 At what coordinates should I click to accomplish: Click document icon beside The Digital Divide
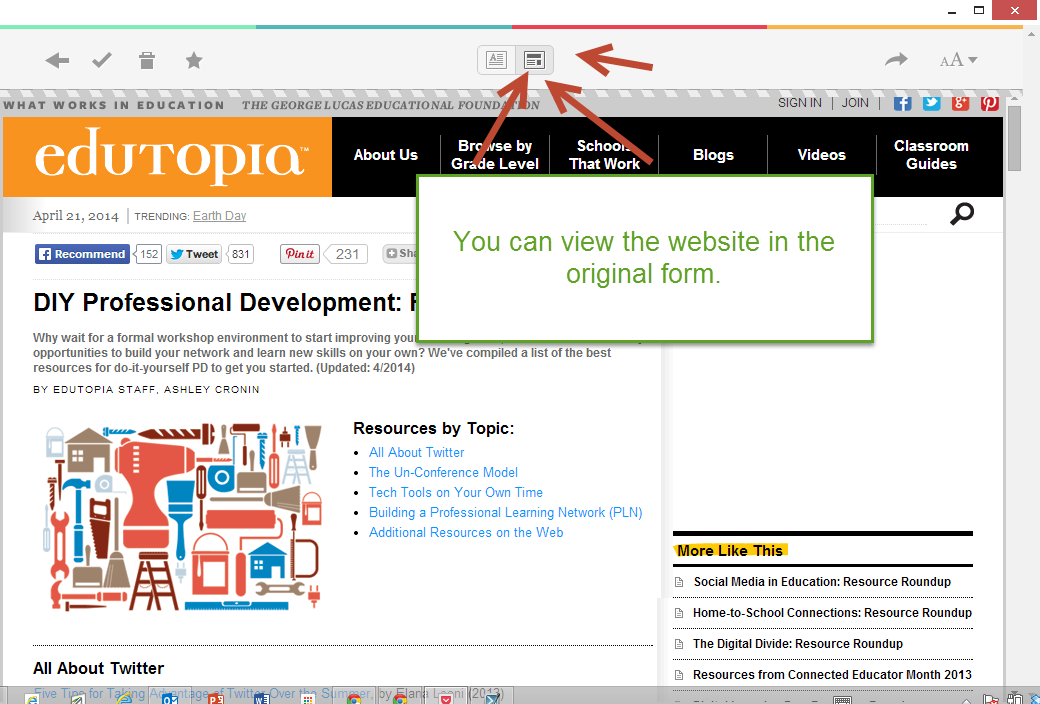(x=679, y=644)
